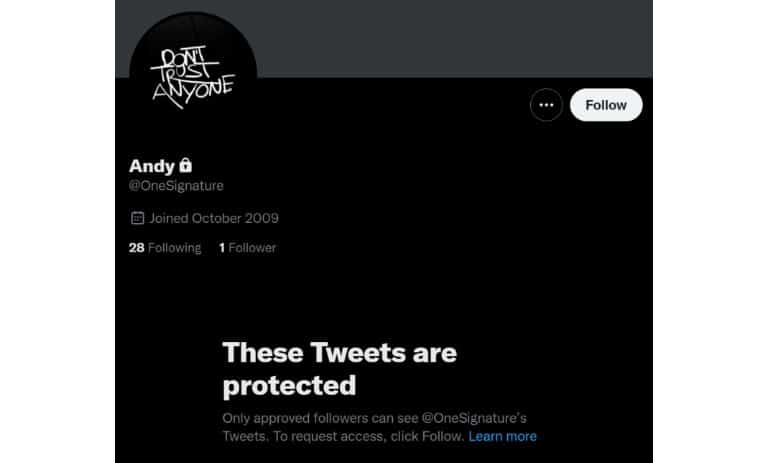Image resolution: width=768 pixels, height=463 pixels.
Task: Open the 28 Following list
Action: pyautogui.click(x=165, y=248)
